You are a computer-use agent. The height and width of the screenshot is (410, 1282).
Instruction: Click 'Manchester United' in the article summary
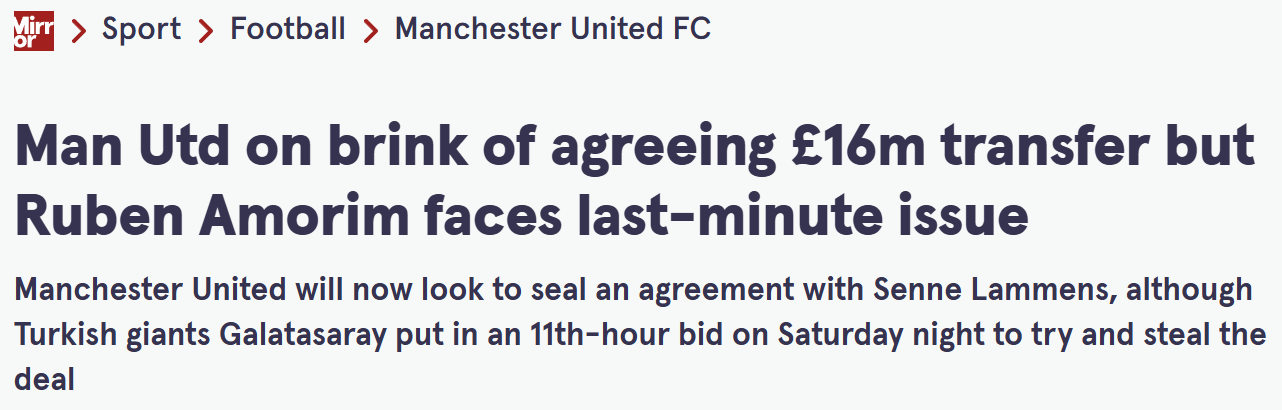pyautogui.click(x=150, y=290)
